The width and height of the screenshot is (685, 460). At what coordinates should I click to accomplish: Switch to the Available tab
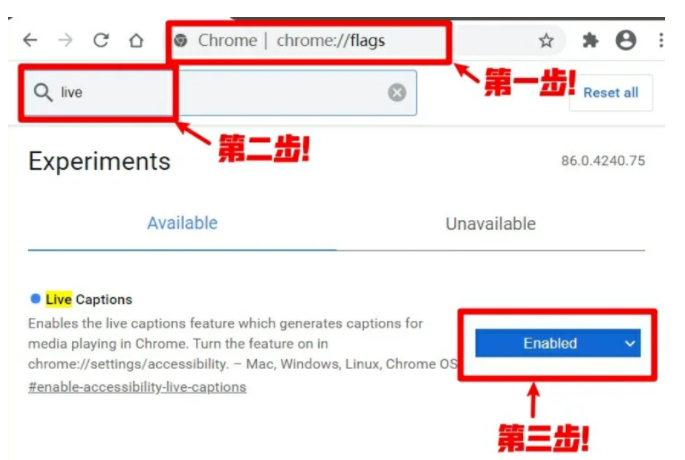tap(182, 223)
